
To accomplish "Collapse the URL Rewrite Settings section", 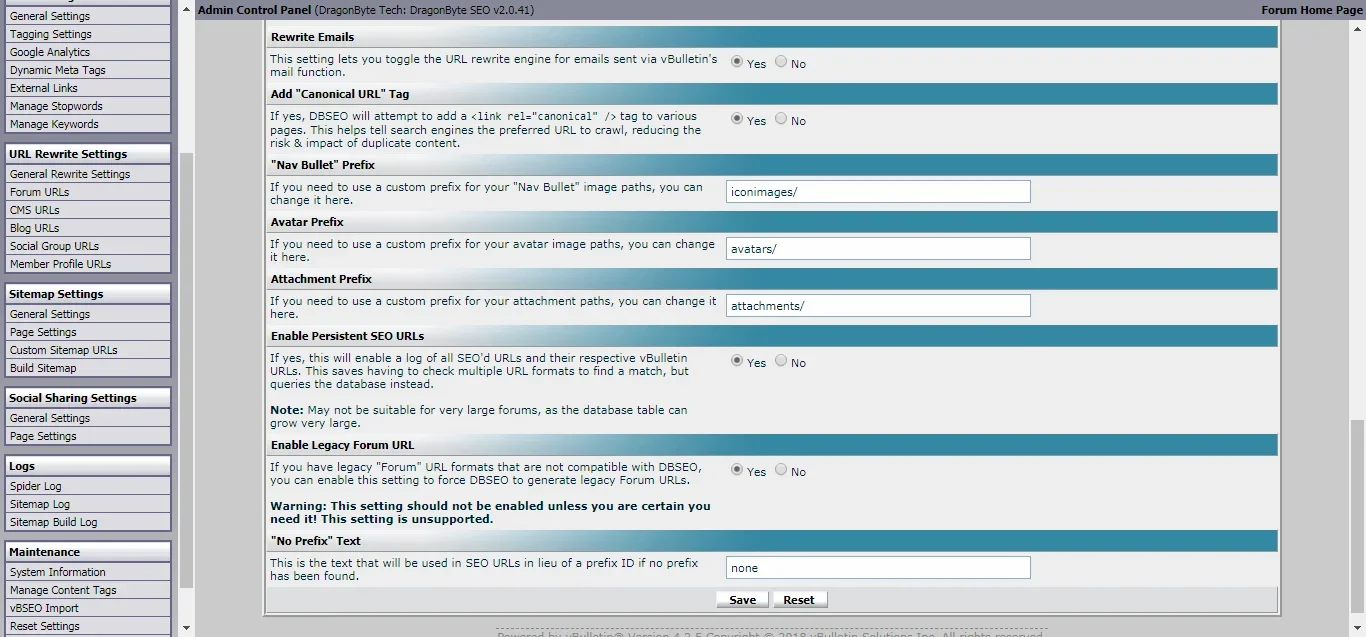I will coord(87,154).
